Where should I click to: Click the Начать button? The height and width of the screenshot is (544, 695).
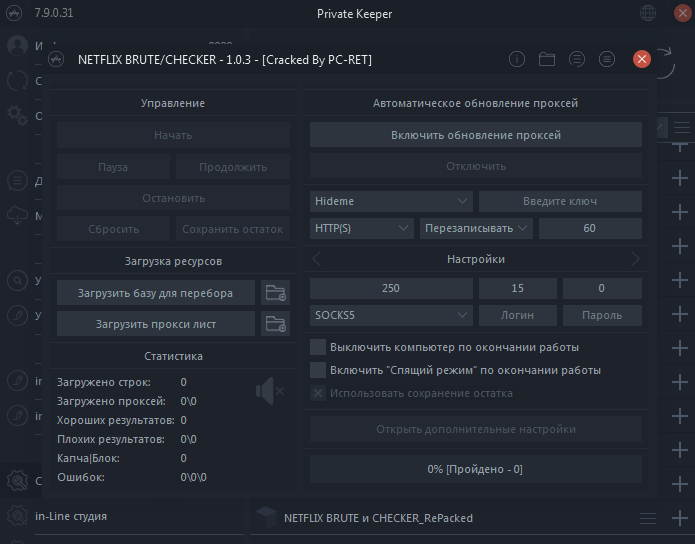click(173, 135)
